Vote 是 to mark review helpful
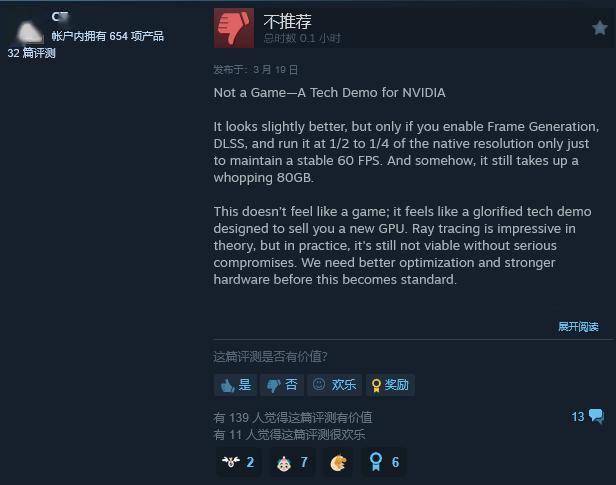616x485 pixels. coord(235,385)
